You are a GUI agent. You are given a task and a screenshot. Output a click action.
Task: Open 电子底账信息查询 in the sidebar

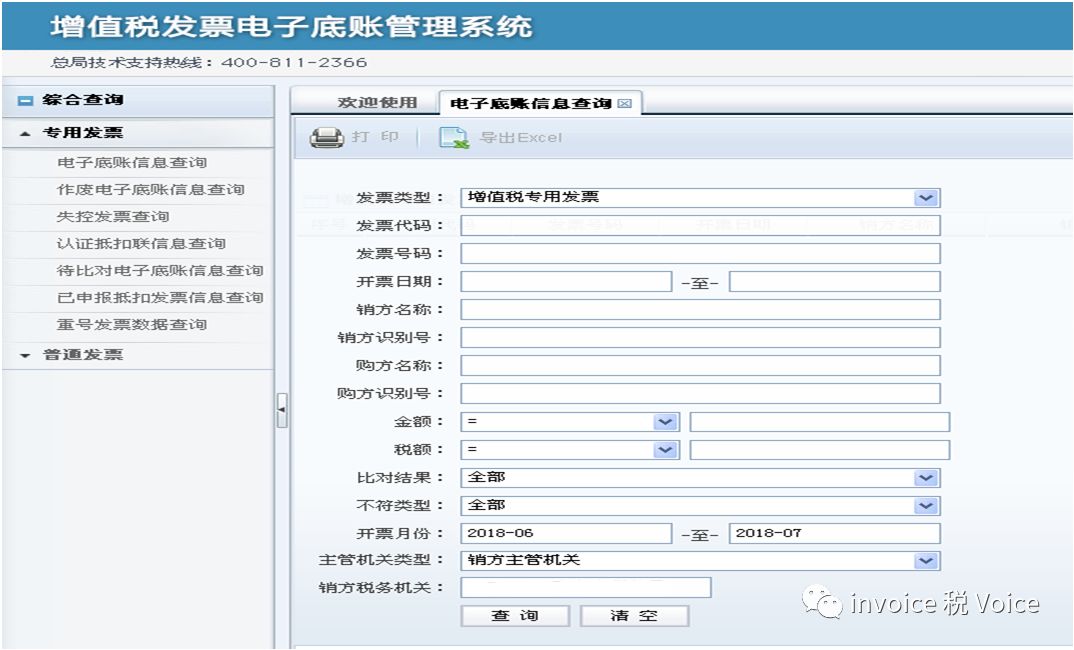click(132, 163)
